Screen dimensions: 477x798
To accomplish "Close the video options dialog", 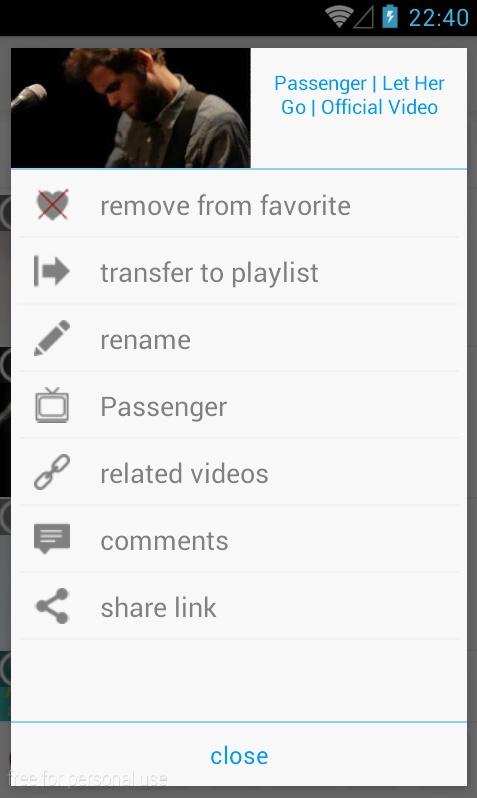I will [x=239, y=755].
